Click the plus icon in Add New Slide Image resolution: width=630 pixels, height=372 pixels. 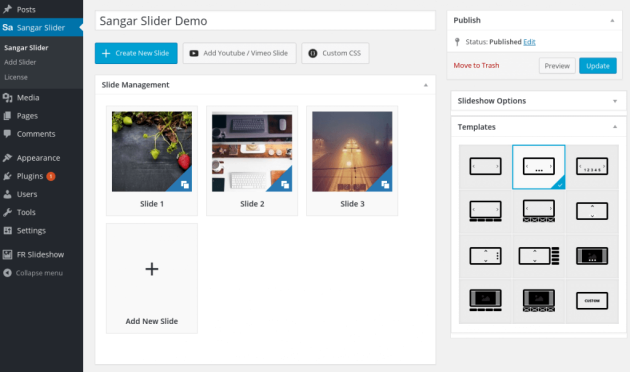pyautogui.click(x=152, y=269)
